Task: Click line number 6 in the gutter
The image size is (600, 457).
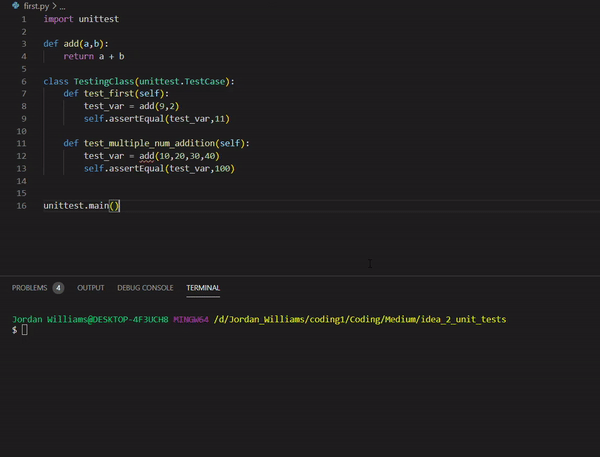Action: (x=24, y=82)
